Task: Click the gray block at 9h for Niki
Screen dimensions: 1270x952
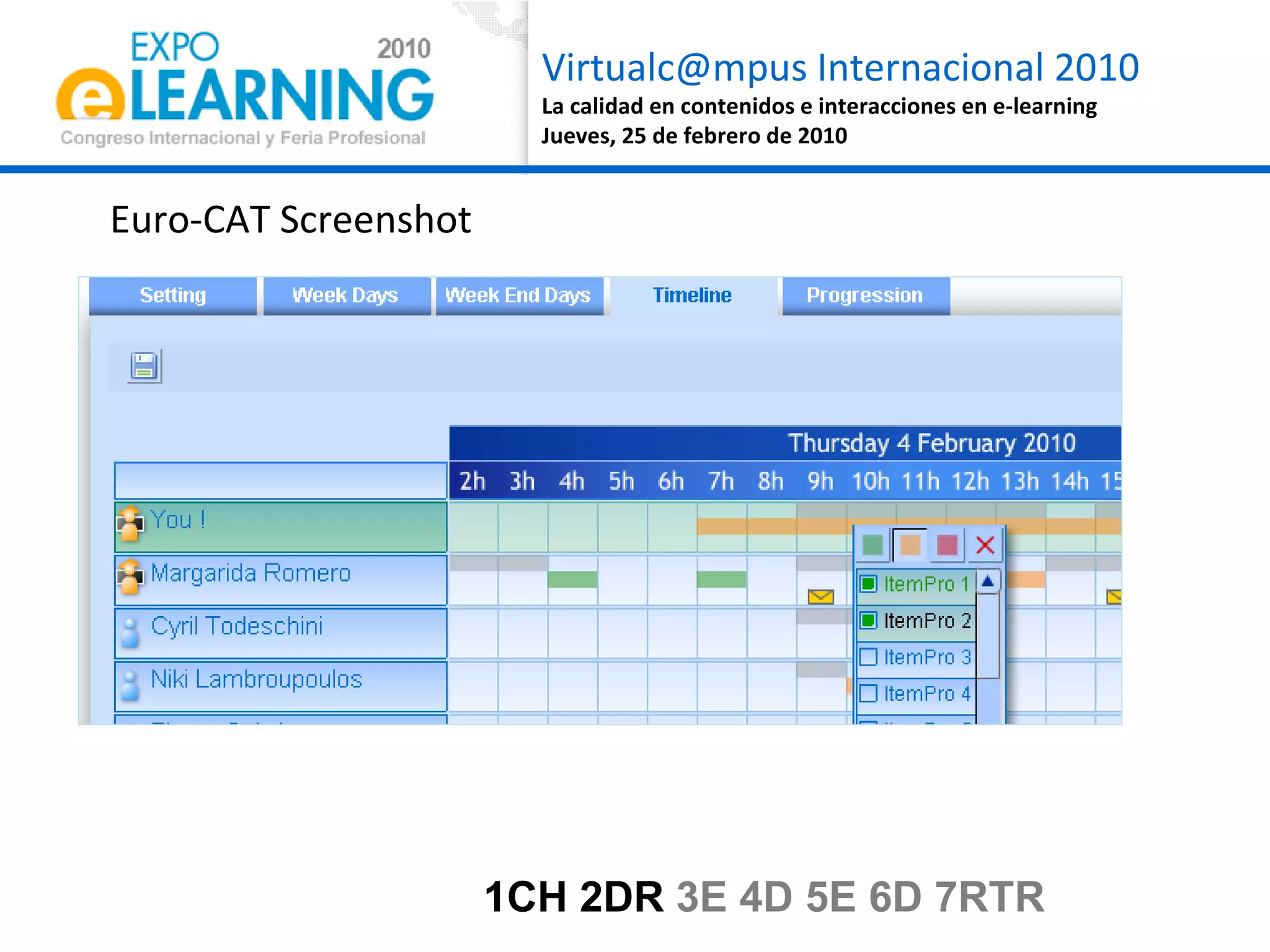Action: tap(822, 670)
